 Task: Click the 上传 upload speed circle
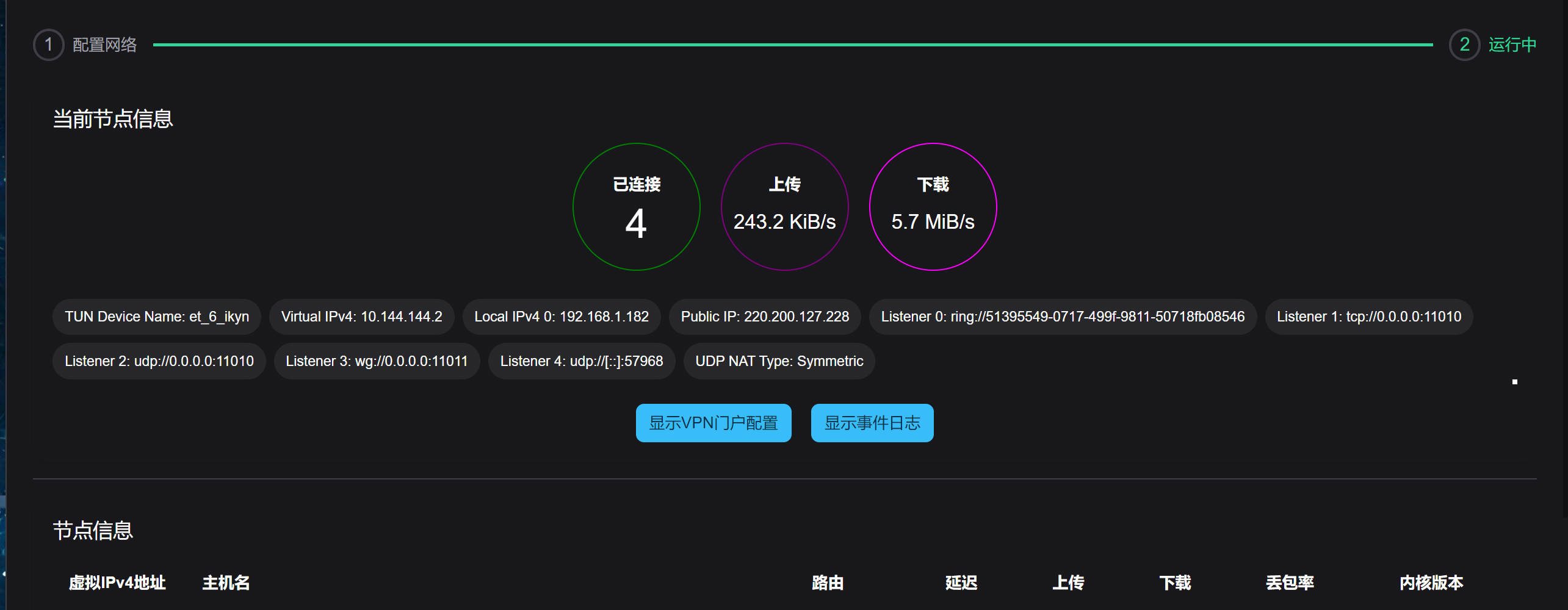click(x=784, y=207)
